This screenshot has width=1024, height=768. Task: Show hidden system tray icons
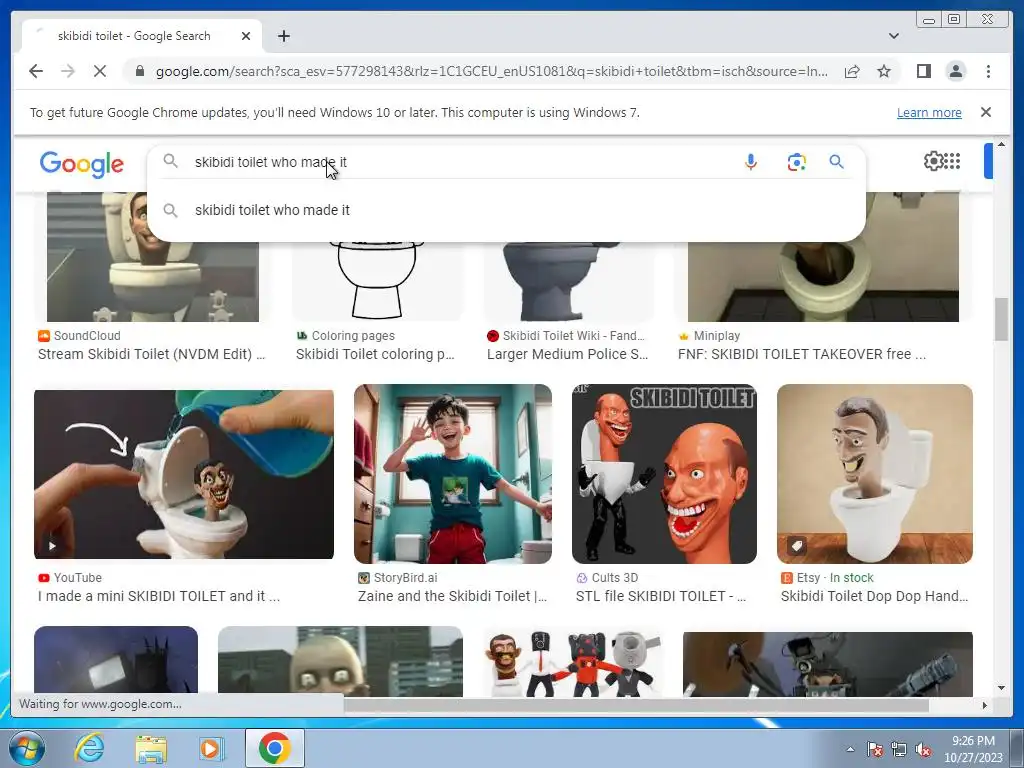click(850, 749)
